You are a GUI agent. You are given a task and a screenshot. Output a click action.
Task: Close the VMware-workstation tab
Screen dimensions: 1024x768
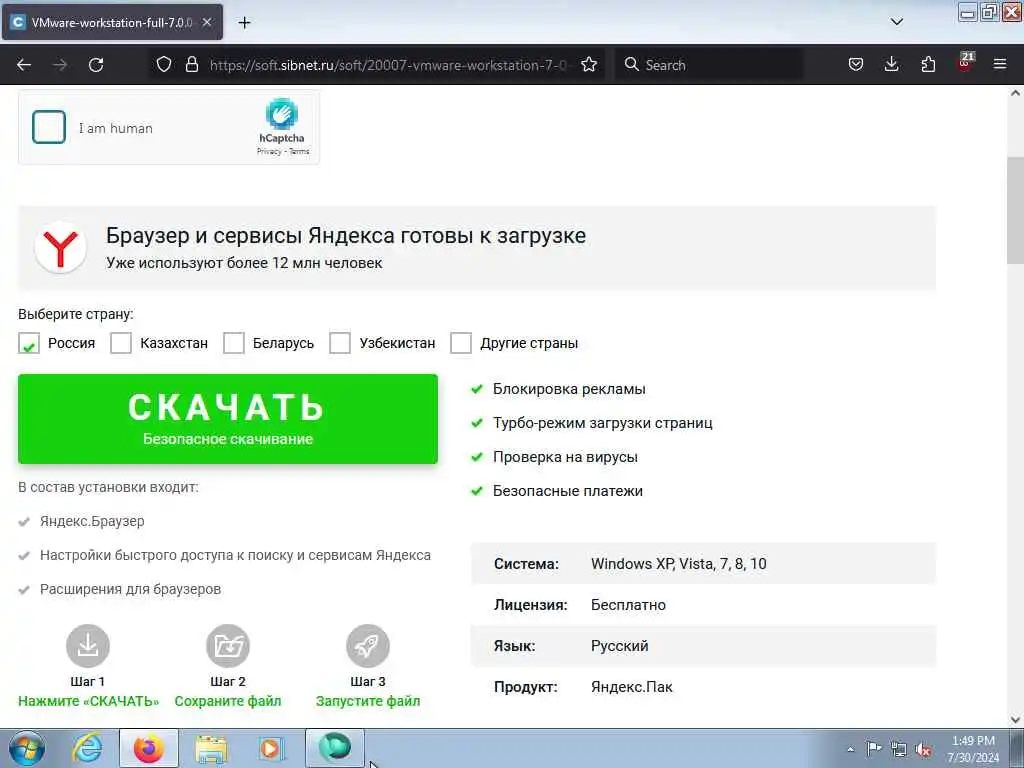pos(207,22)
